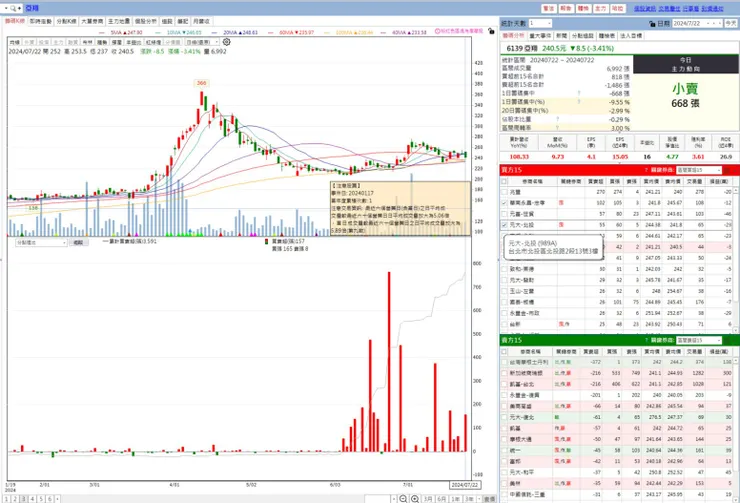Click the magnifier search icon beside the stock name

coord(13,8)
